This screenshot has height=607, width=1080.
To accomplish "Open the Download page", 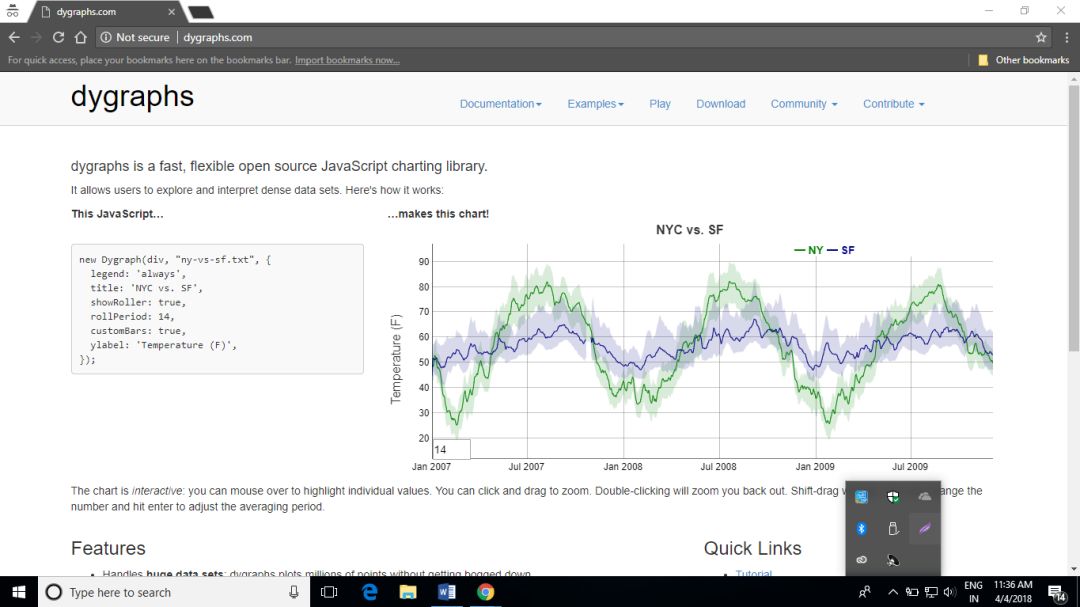I will click(x=720, y=104).
